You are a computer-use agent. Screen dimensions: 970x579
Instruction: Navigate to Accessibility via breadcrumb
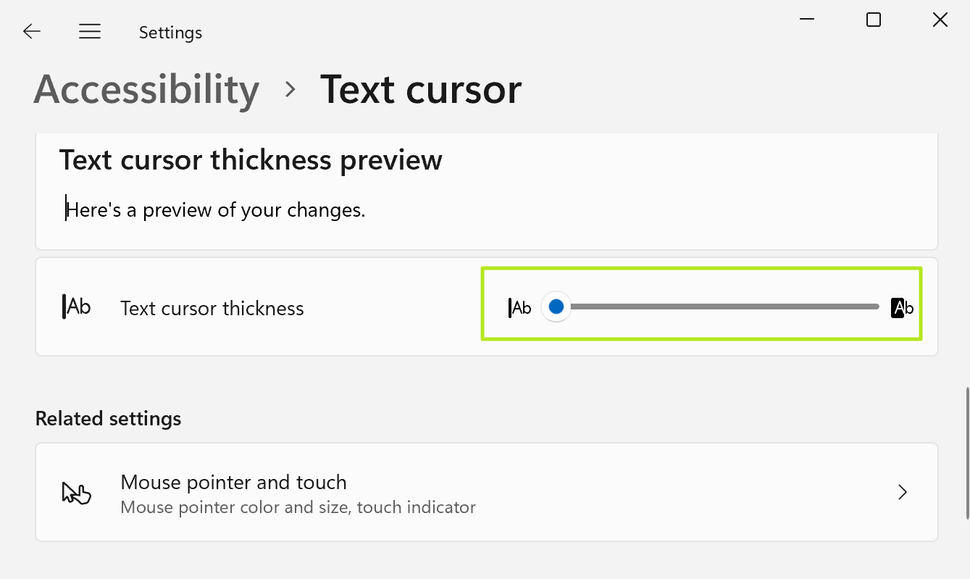(146, 89)
